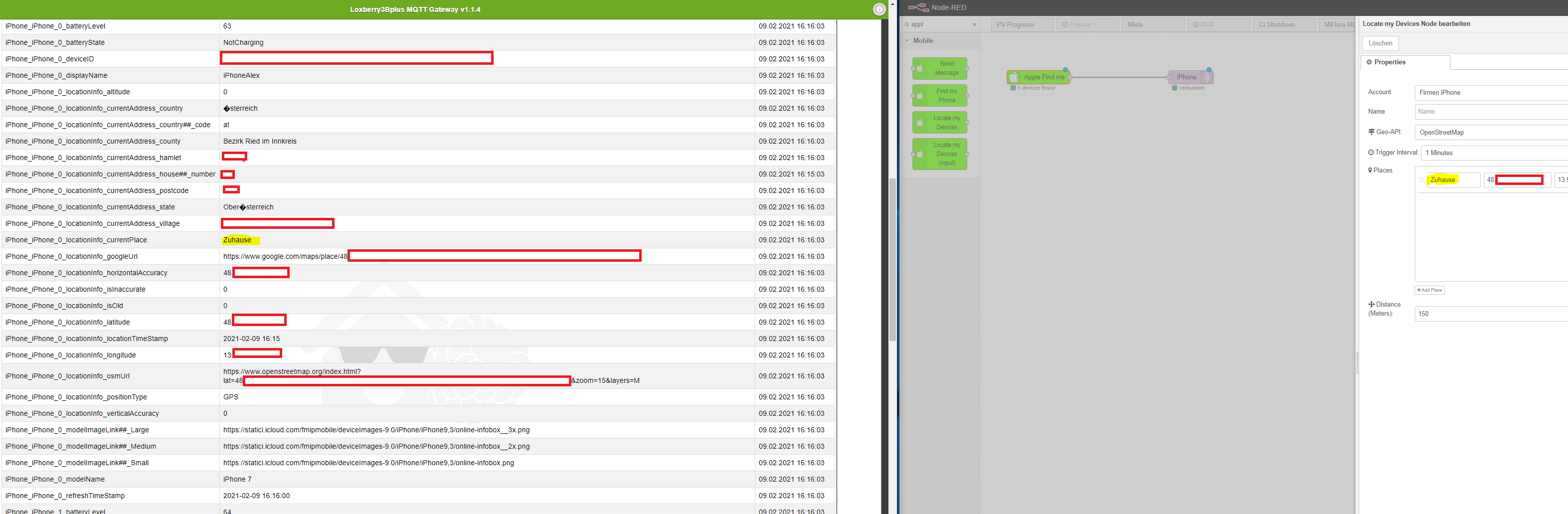Click the Zuhause place name field

click(1453, 179)
